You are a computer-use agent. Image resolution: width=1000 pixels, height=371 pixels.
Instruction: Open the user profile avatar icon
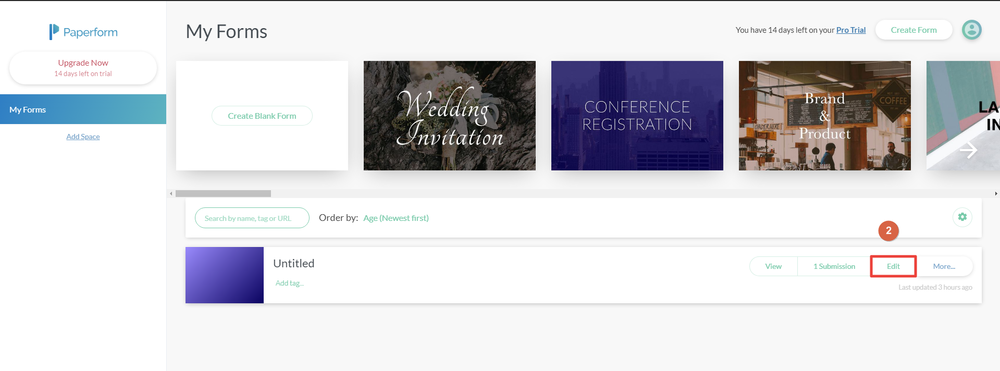point(971,29)
